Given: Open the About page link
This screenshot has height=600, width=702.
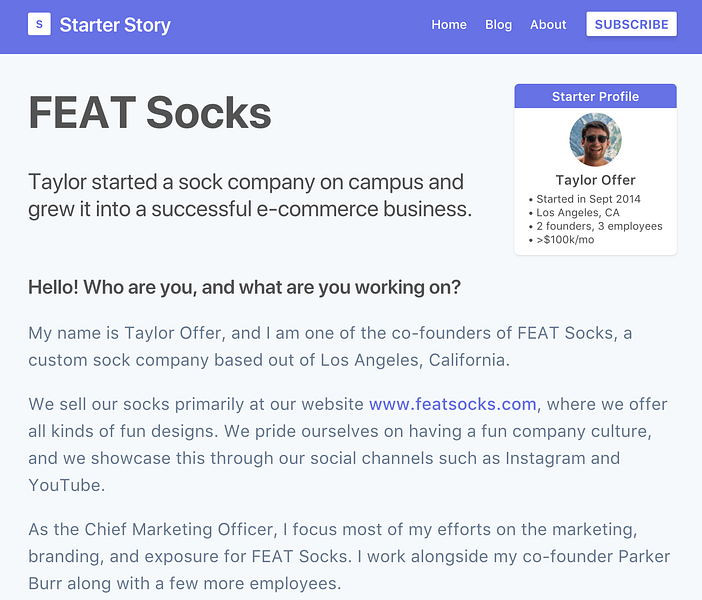Looking at the screenshot, I should 548,25.
